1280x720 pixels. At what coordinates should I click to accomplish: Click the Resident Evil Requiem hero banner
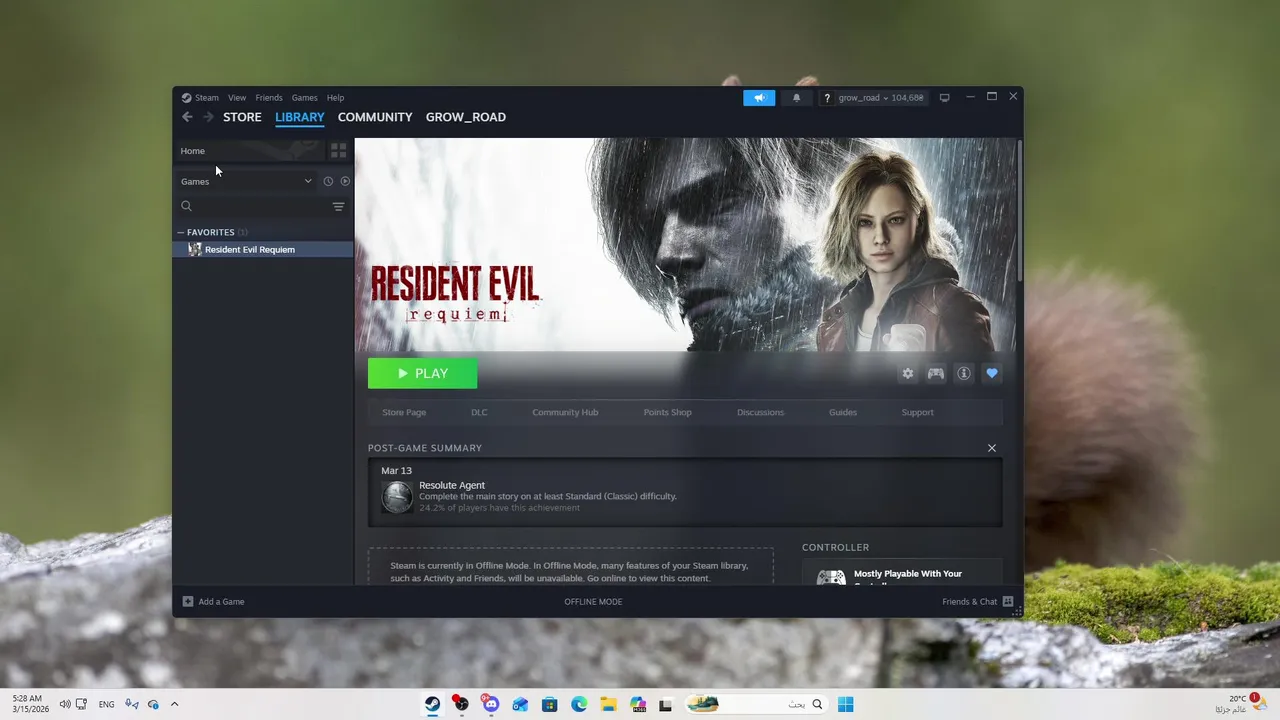[685, 245]
